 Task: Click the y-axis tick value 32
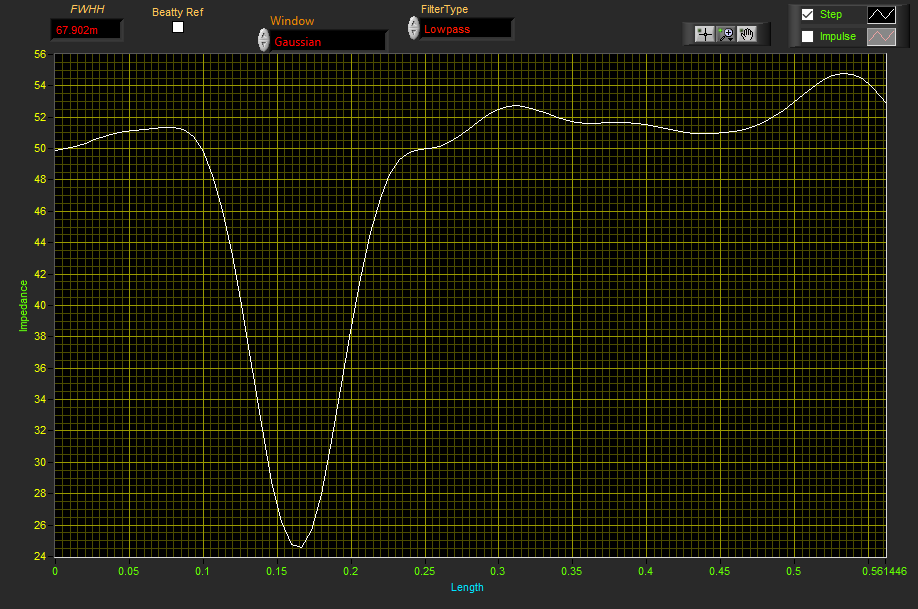pyautogui.click(x=40, y=430)
